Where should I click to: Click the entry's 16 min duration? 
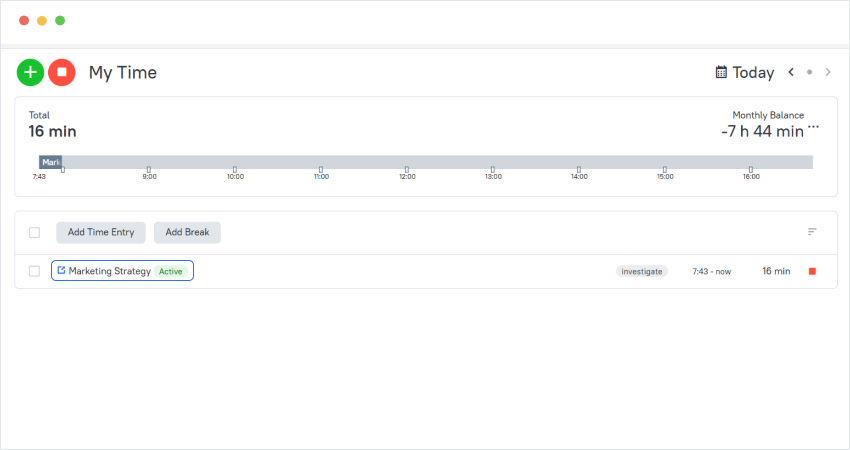[x=776, y=271]
